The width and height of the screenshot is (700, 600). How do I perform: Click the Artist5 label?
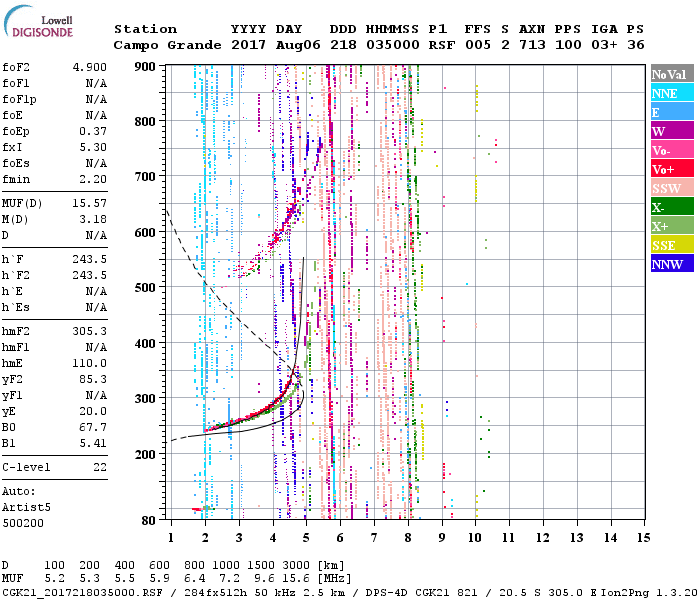click(26, 508)
